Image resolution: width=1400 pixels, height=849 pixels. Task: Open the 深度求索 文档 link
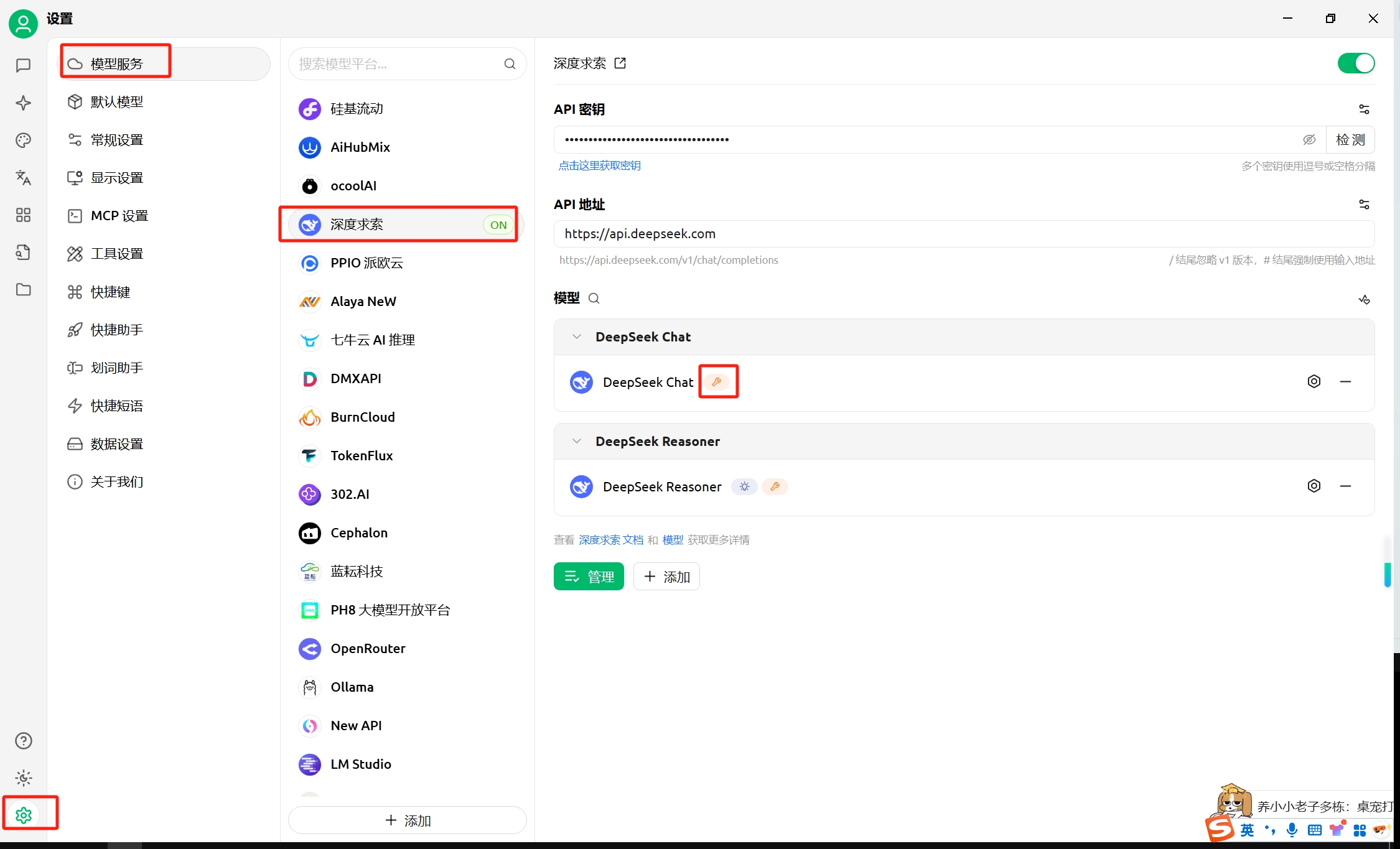pyautogui.click(x=611, y=540)
